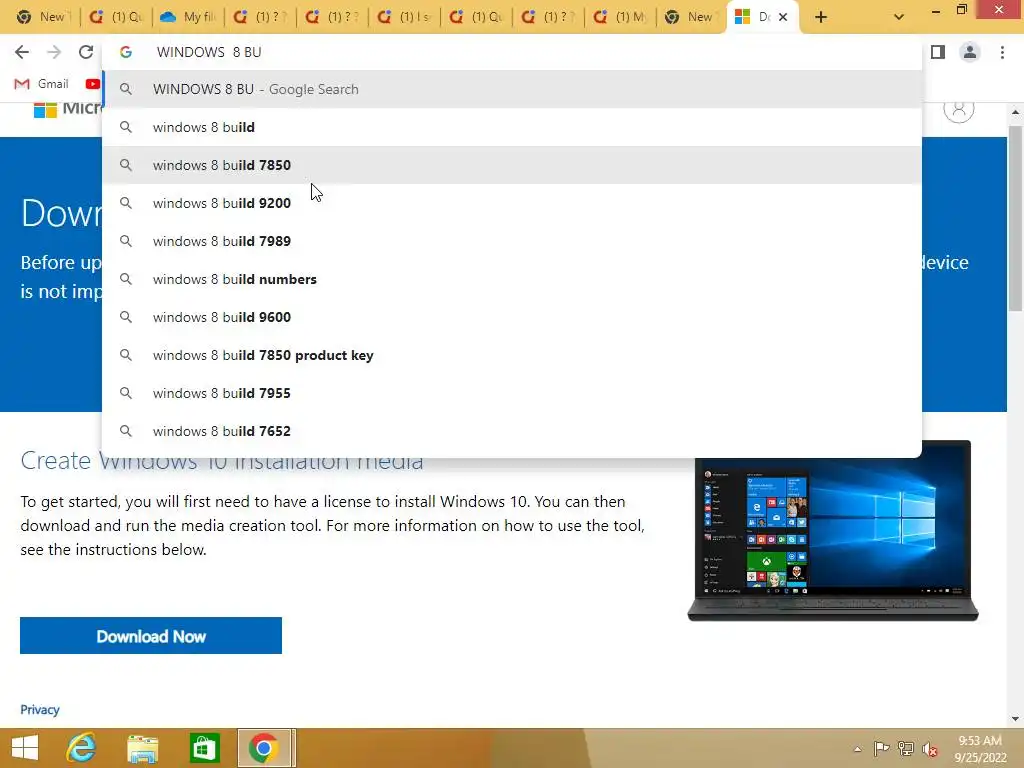
Task: Open the Chrome profile avatar
Action: coord(970,52)
